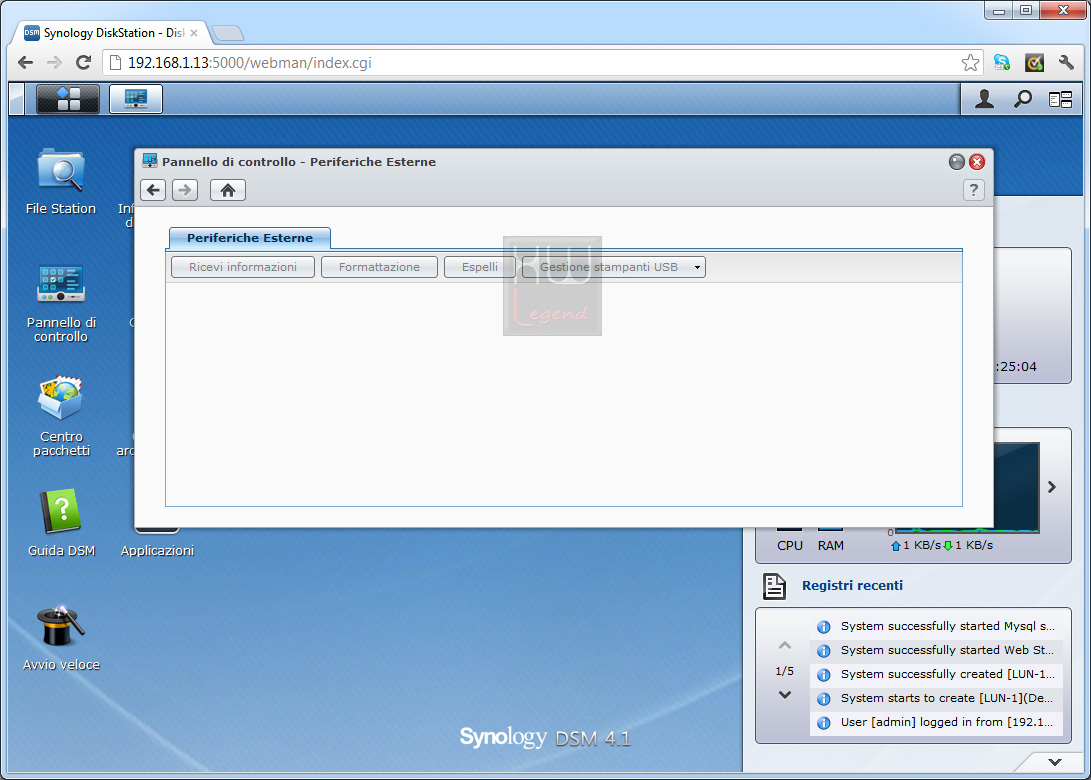This screenshot has width=1091, height=780.
Task: Select log 'System successfully started Mysql s...'
Action: tap(937, 626)
